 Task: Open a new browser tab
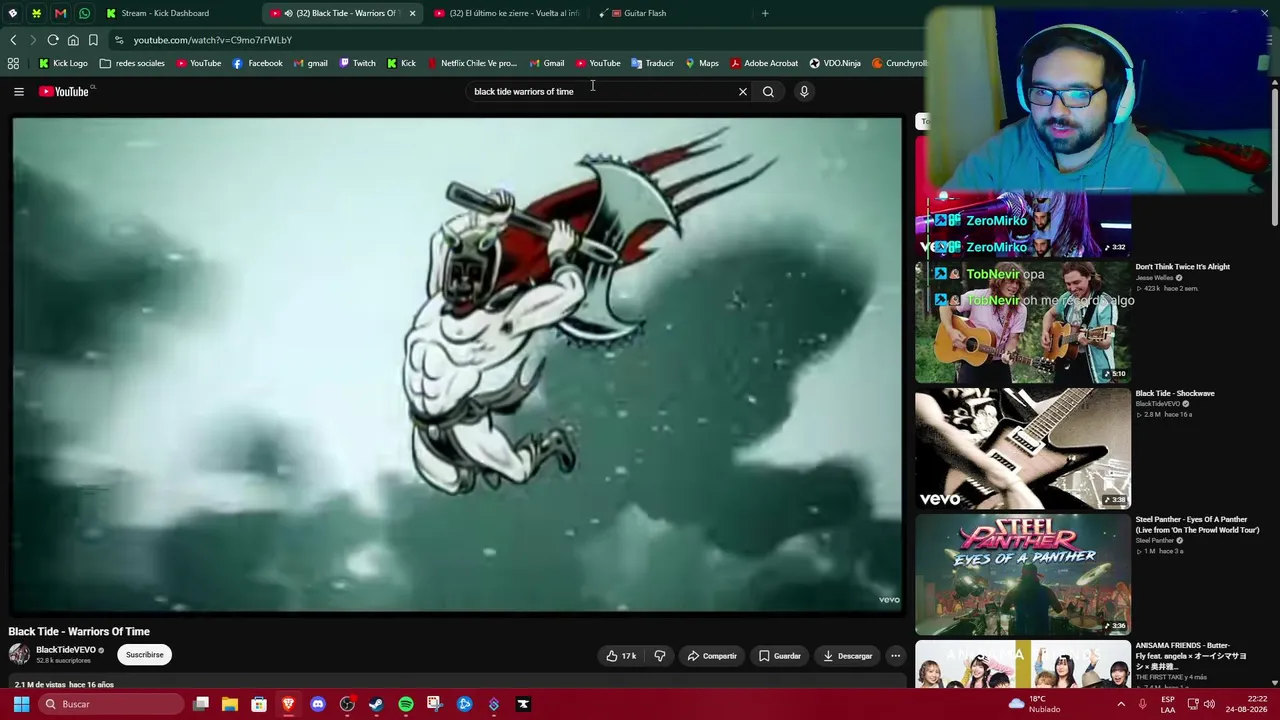coord(765,13)
